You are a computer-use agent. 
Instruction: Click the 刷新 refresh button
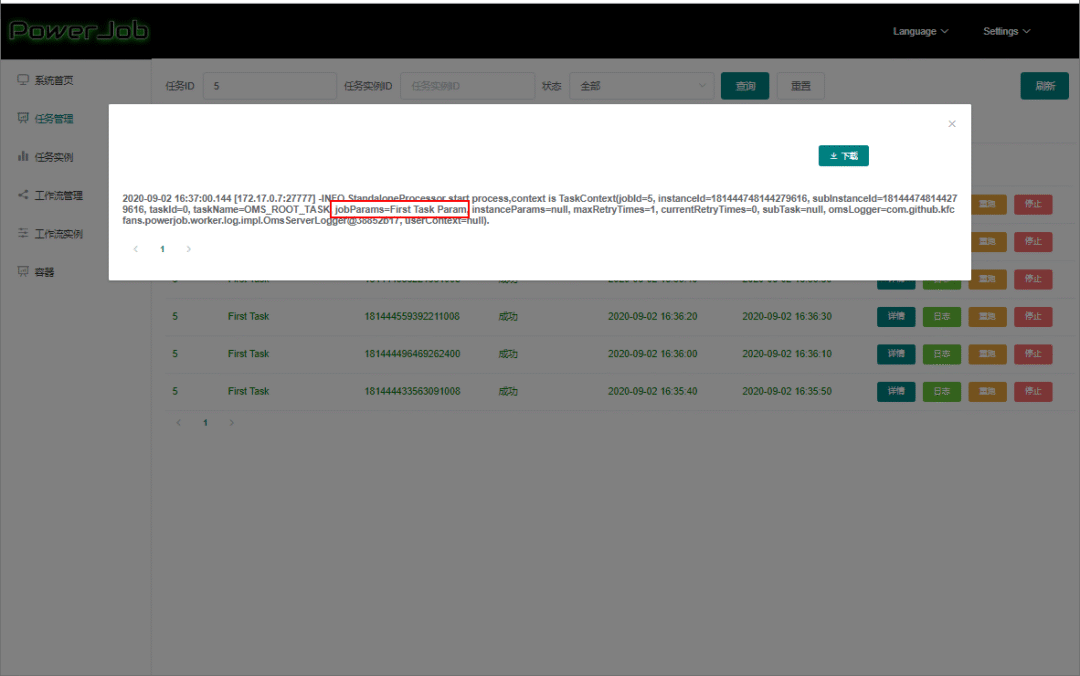tap(1044, 86)
